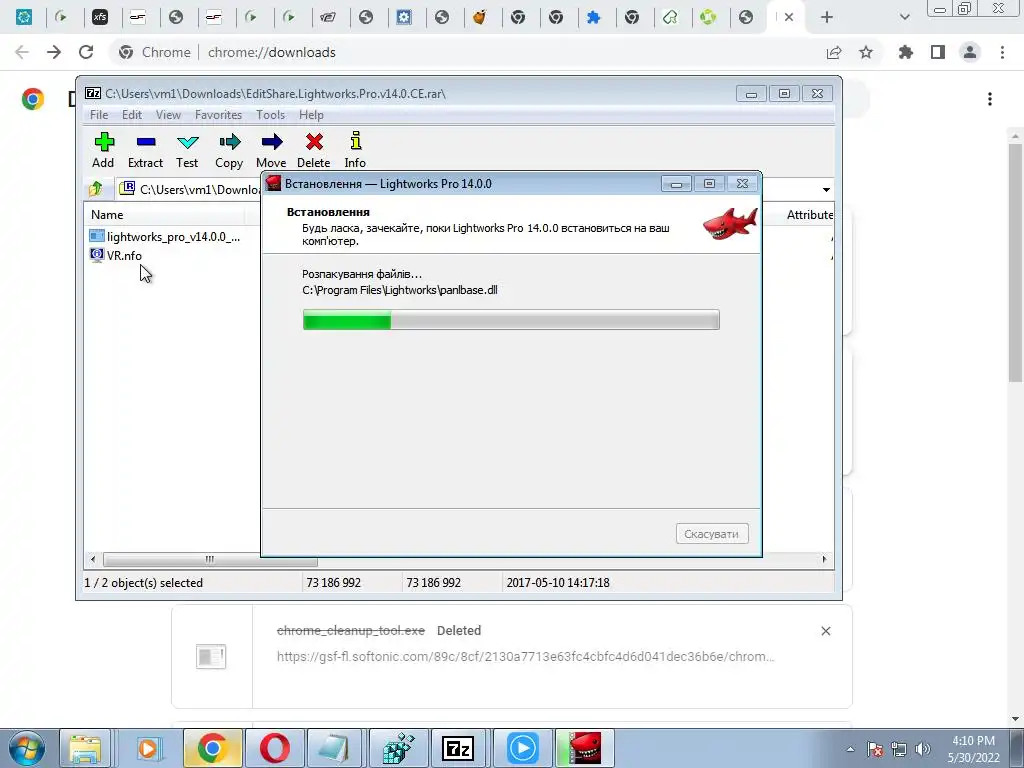Click the installation progress bar
The image size is (1024, 768).
coord(511,320)
